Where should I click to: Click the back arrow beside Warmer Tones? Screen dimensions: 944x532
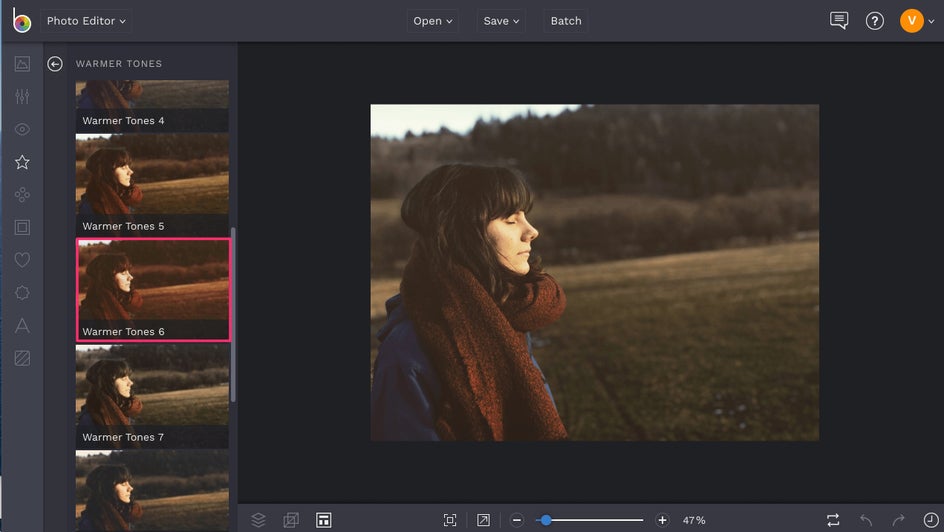click(55, 64)
